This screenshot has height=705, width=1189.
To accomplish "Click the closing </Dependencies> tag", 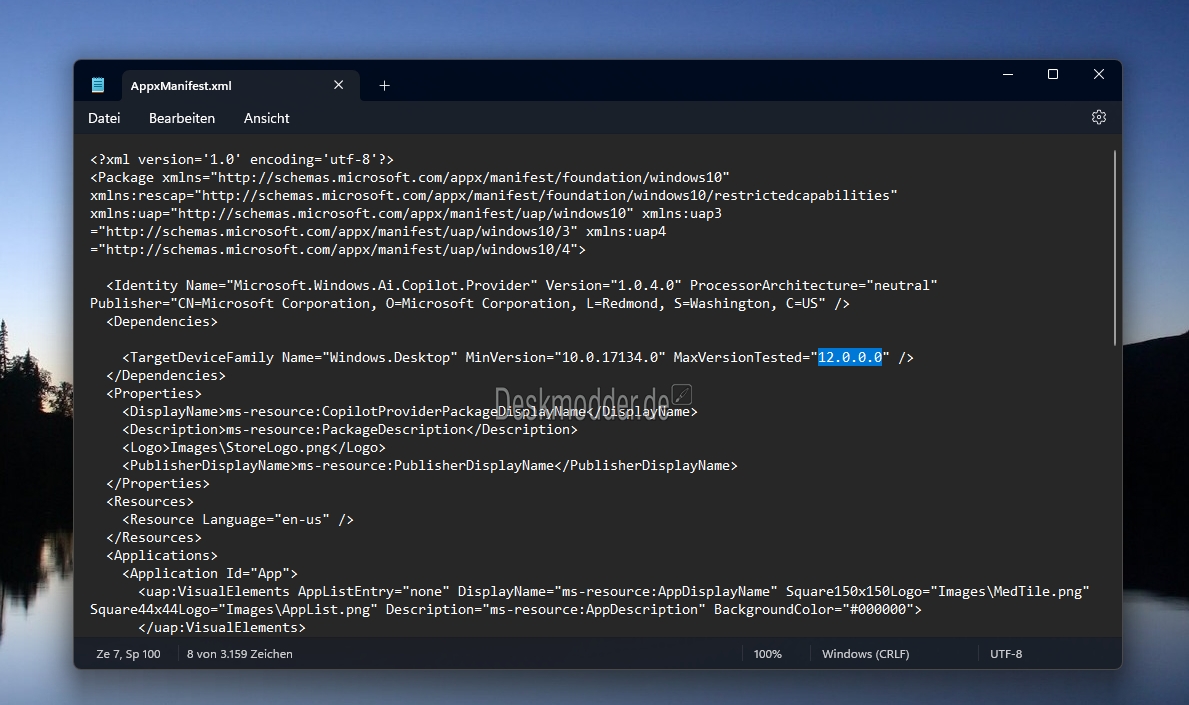I will 166,375.
